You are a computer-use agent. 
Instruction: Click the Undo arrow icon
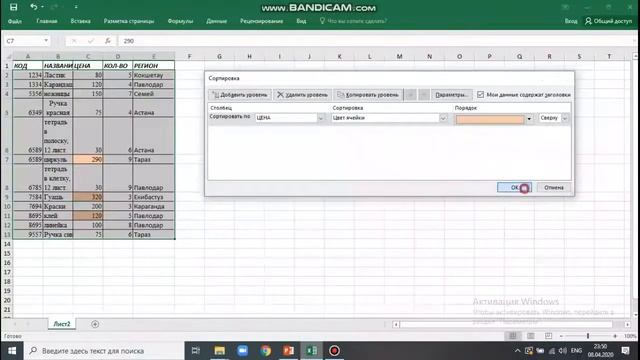(33, 7)
